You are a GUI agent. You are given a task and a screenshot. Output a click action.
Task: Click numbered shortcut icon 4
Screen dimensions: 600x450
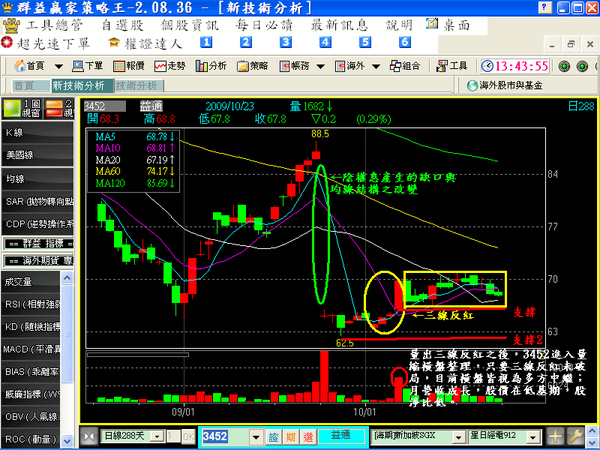click(325, 42)
